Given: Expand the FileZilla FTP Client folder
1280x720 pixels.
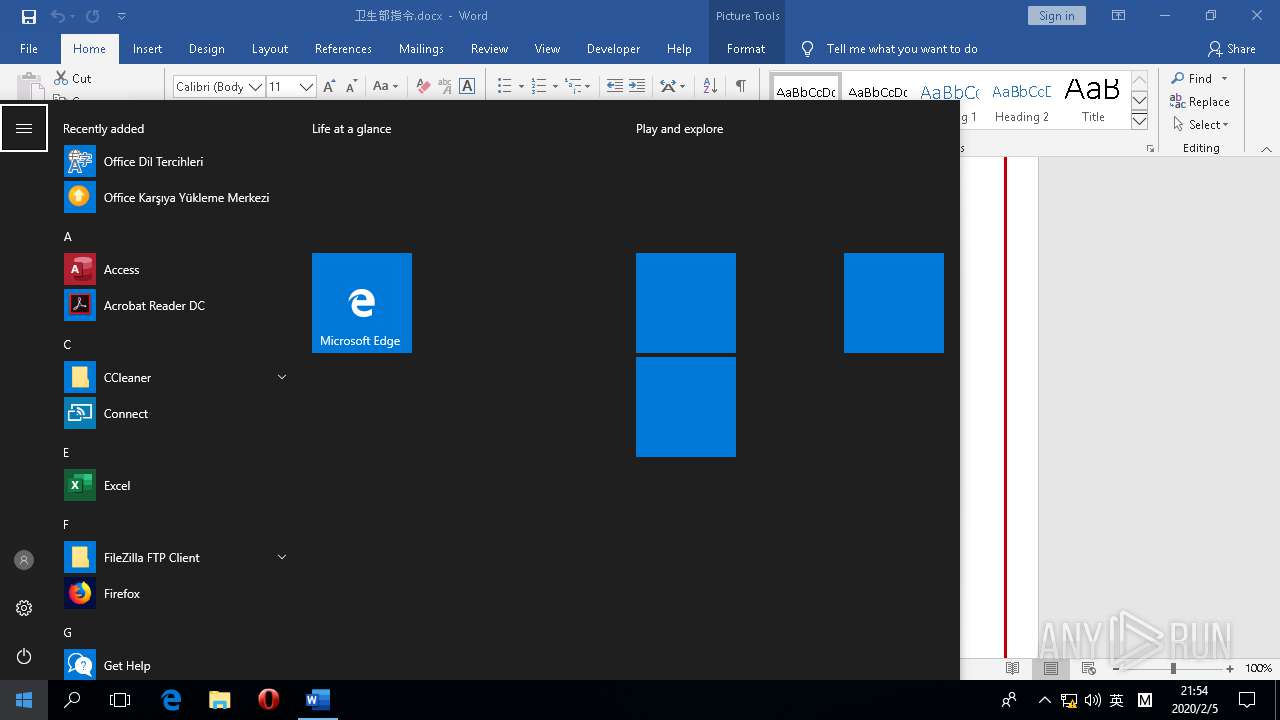Looking at the screenshot, I should click(282, 557).
